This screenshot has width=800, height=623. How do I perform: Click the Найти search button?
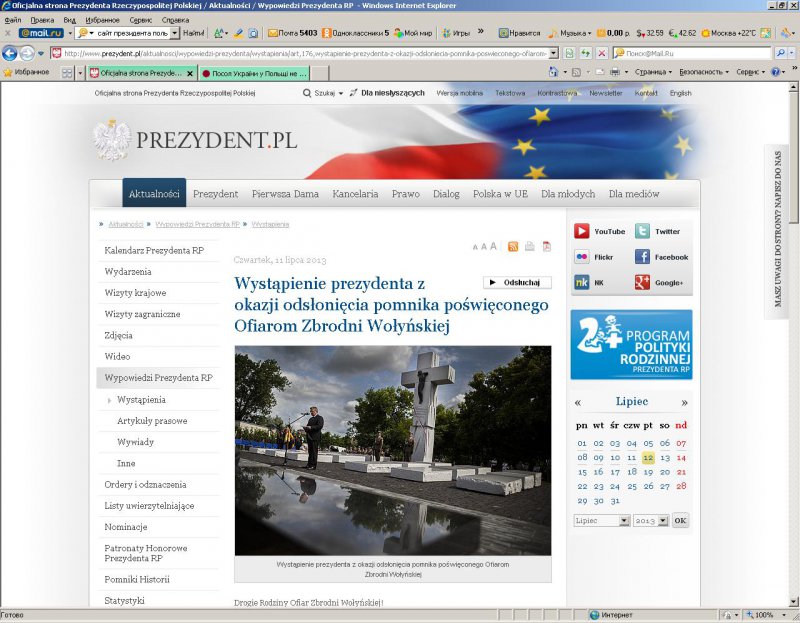point(193,33)
